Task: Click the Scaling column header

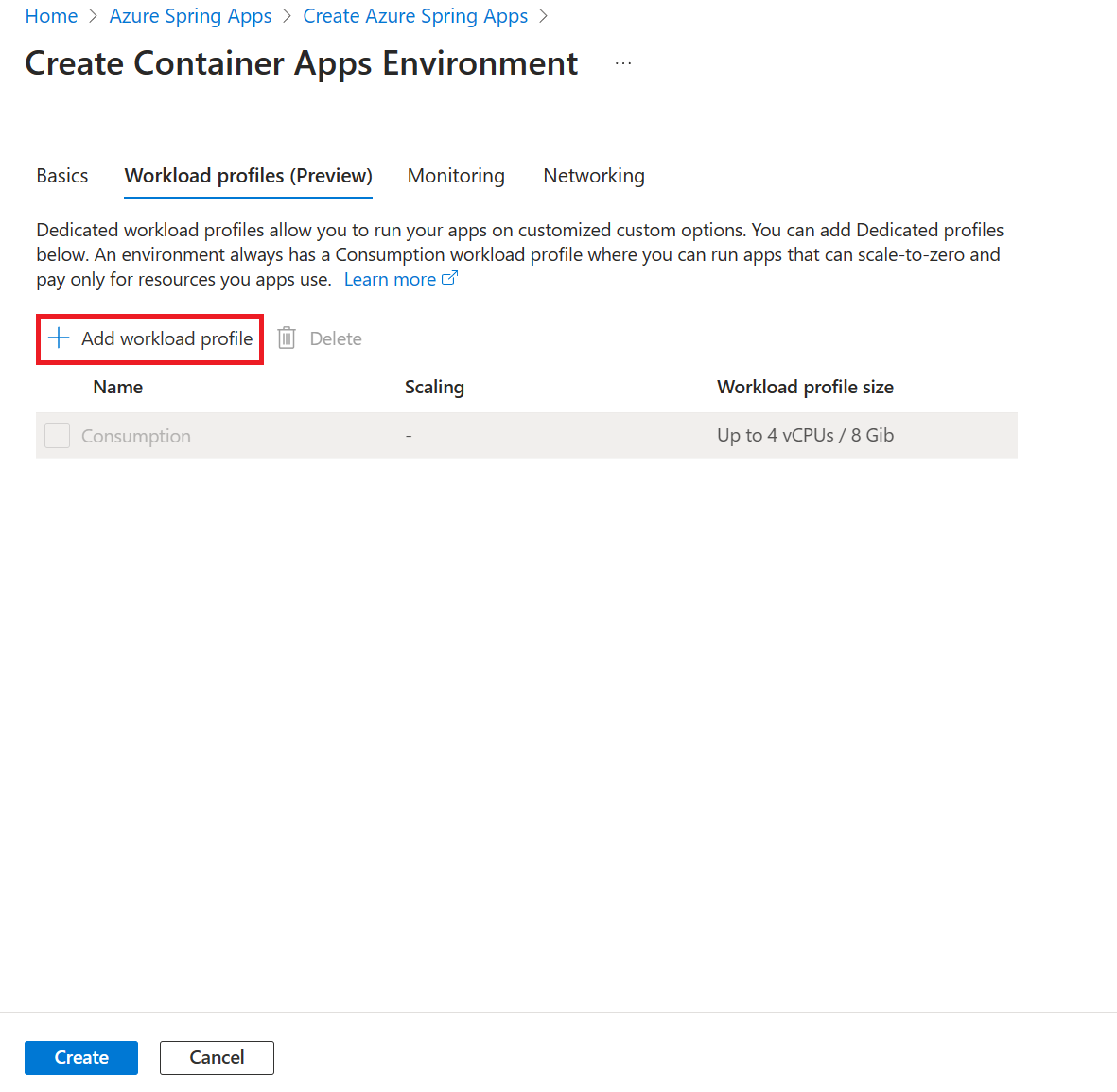Action: pos(434,387)
